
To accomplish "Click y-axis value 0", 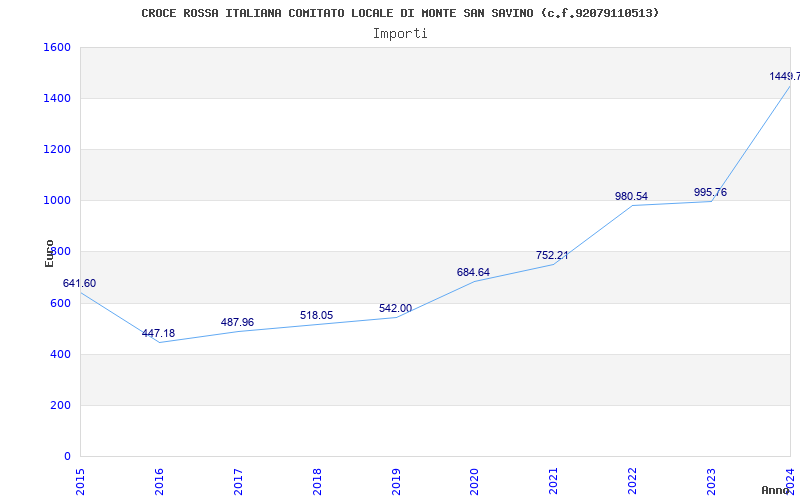I will [67, 456].
